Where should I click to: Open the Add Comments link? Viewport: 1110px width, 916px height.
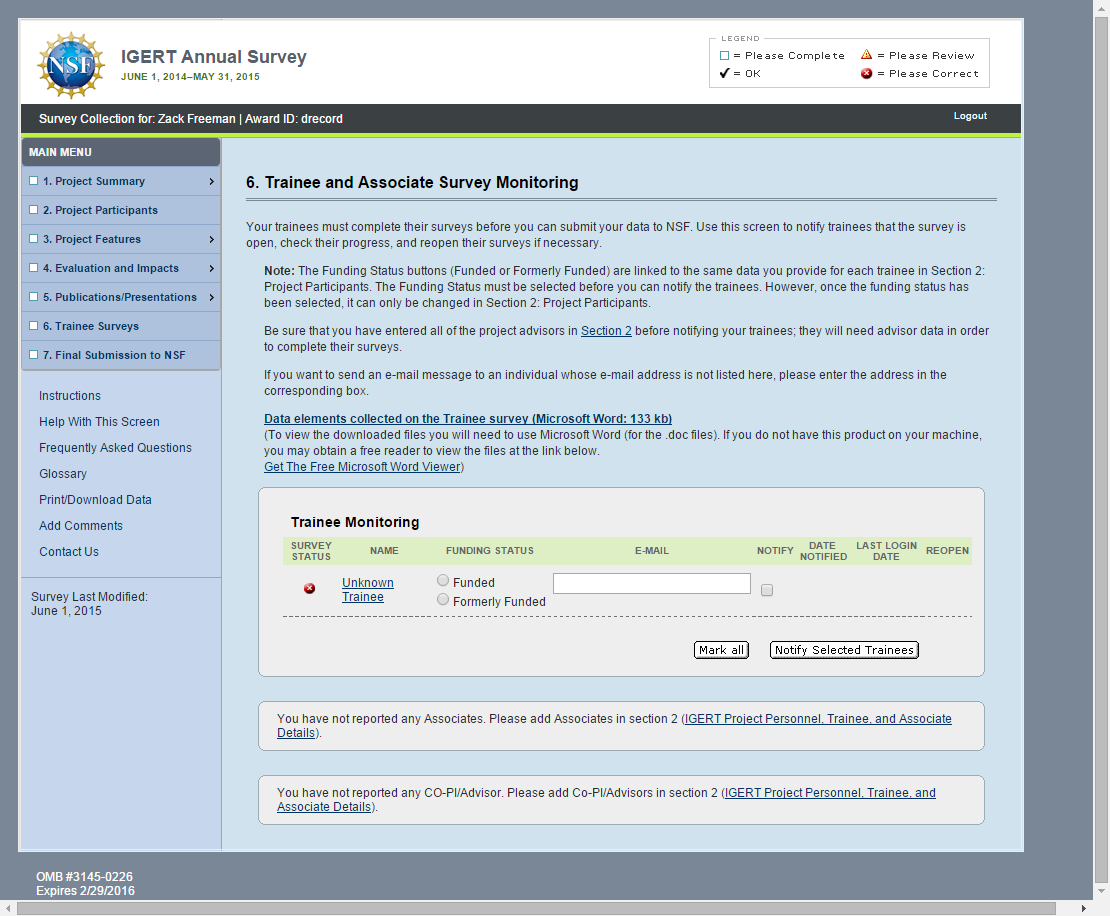click(81, 526)
